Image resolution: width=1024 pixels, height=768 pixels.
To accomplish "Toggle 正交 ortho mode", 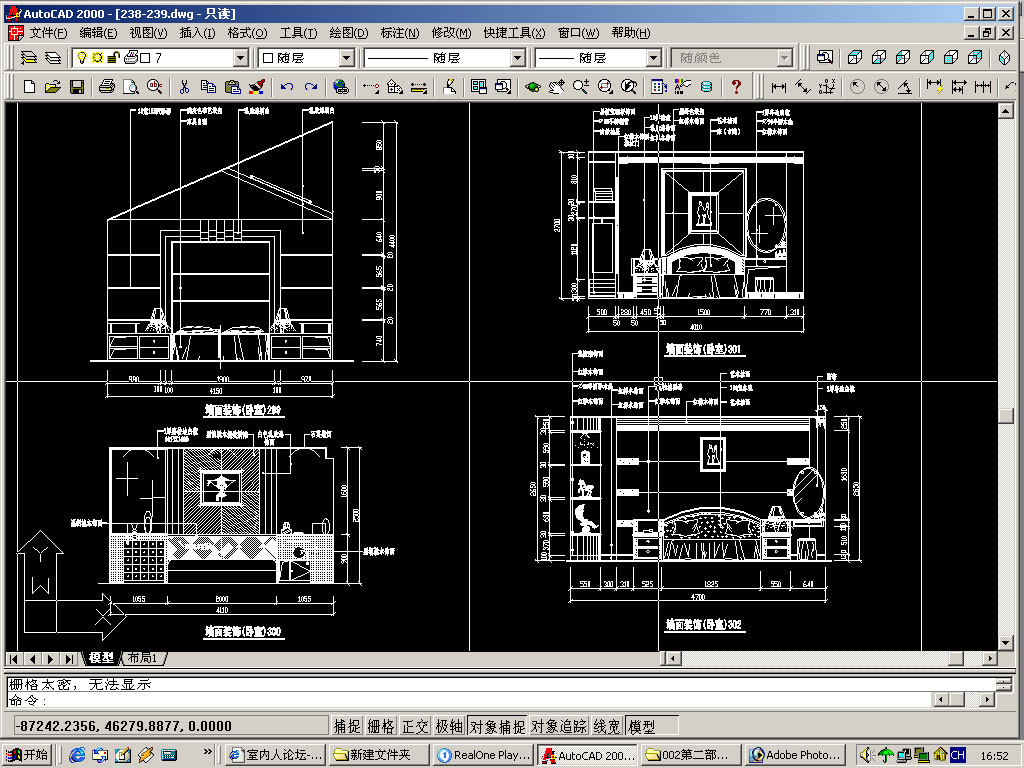I will click(x=415, y=726).
